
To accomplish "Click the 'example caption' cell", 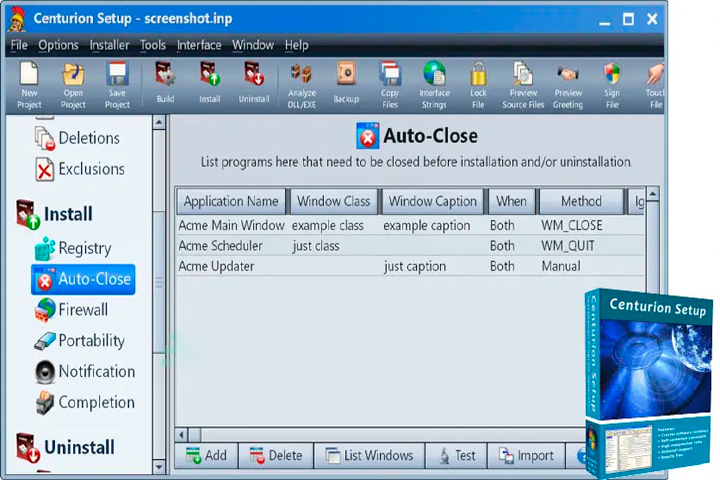I will (427, 226).
